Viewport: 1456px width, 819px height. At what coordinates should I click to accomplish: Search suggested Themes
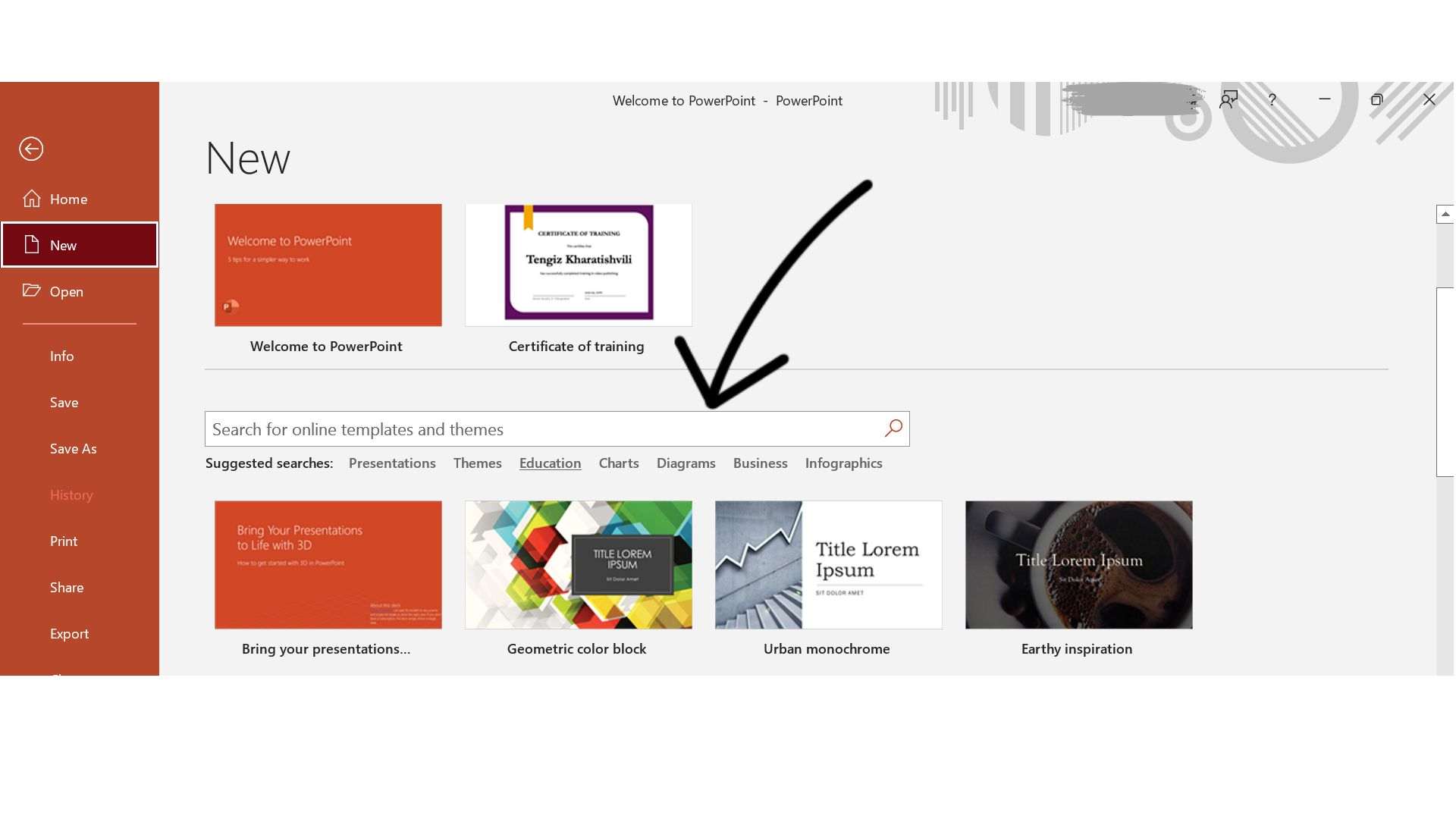tap(477, 463)
